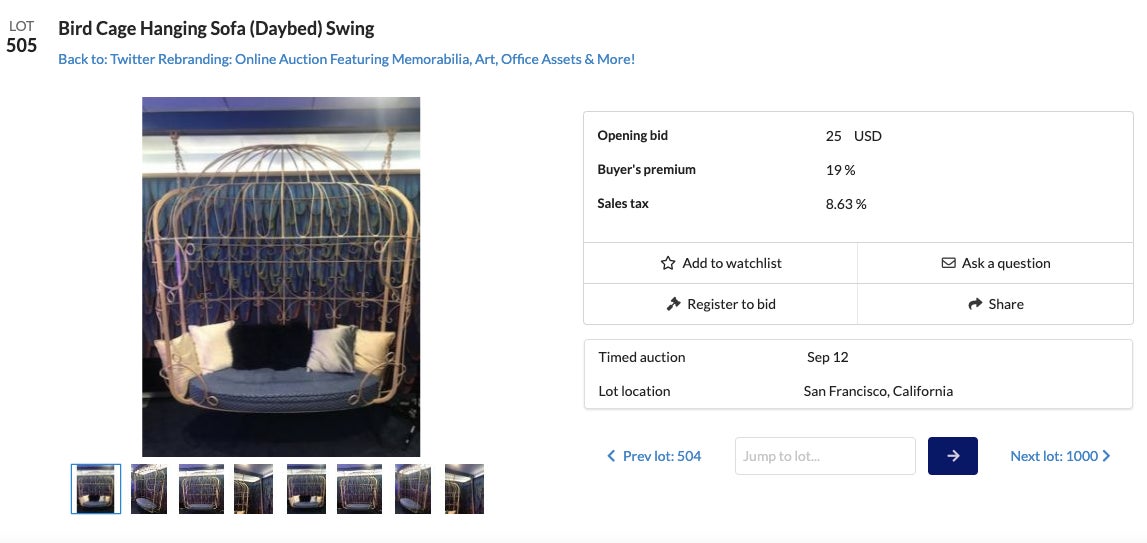Click the envelope icon for Ask a question
The height and width of the screenshot is (543, 1147).
(x=948, y=264)
